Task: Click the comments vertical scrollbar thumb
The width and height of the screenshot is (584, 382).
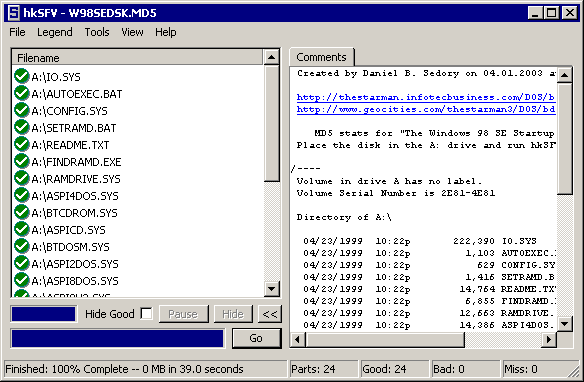Action: click(x=565, y=139)
